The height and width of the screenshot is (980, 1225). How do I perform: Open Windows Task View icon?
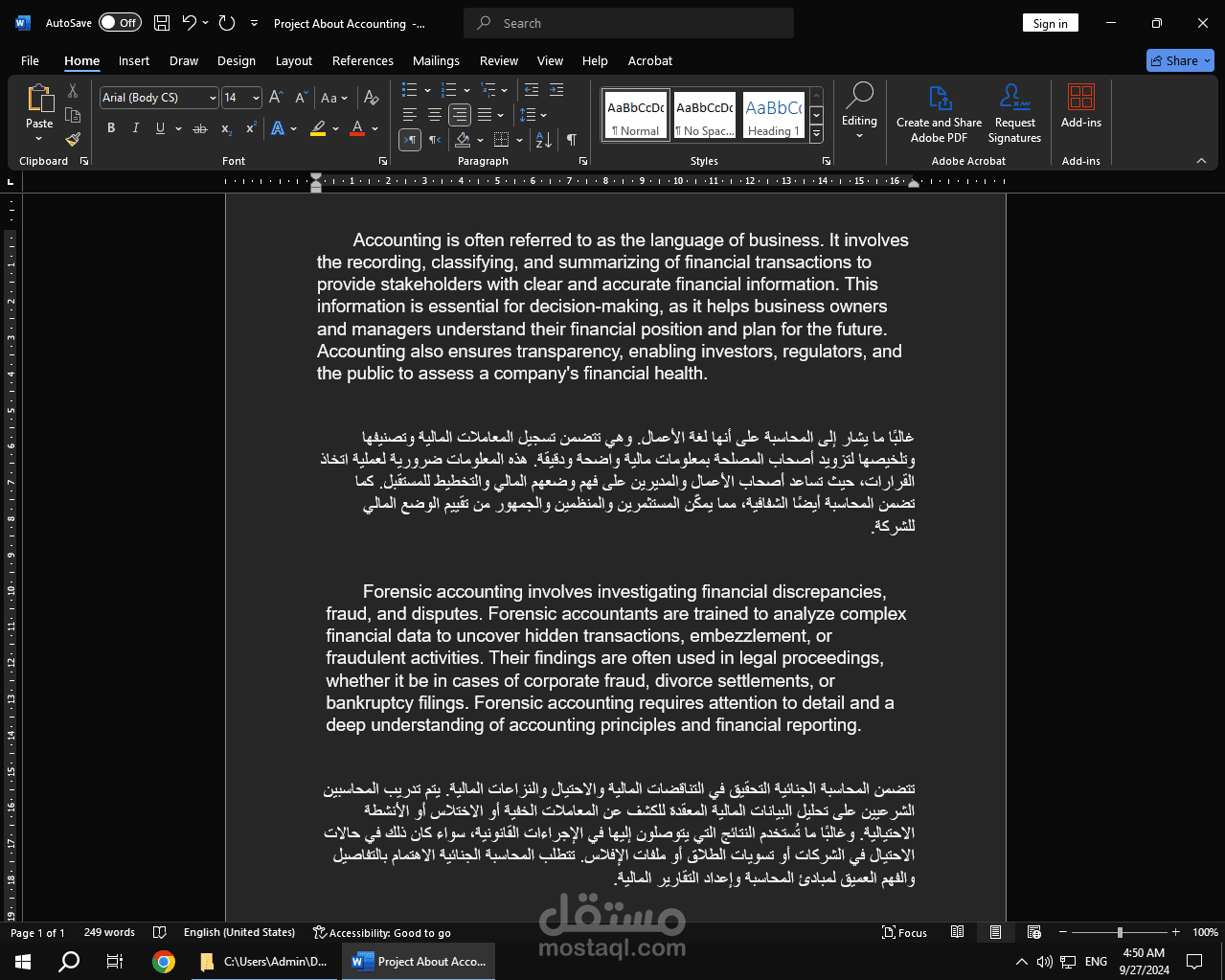(114, 961)
